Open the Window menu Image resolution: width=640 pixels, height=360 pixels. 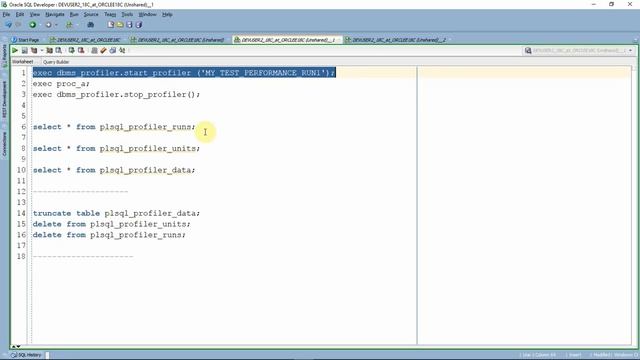point(147,14)
